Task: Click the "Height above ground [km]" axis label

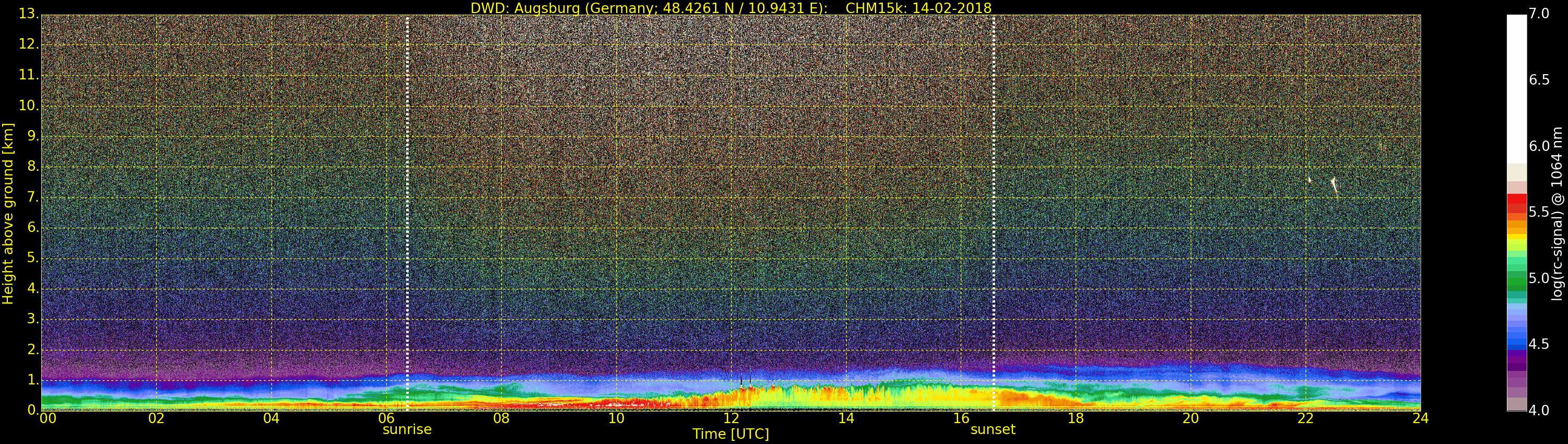Action: click(x=8, y=214)
